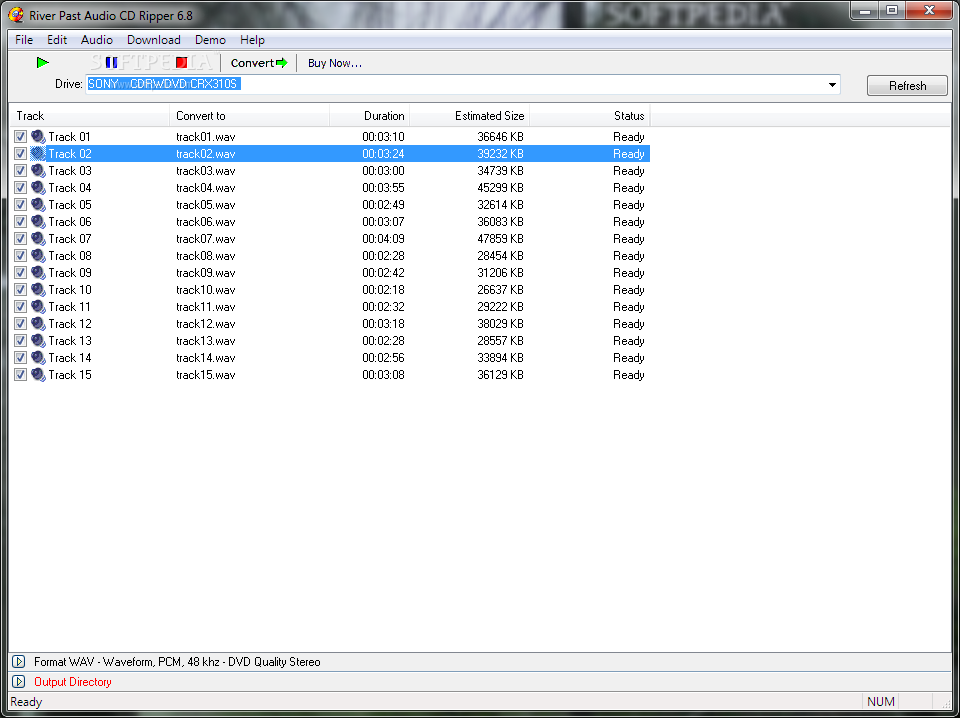Open the Edit menu
960x718 pixels.
tap(57, 40)
